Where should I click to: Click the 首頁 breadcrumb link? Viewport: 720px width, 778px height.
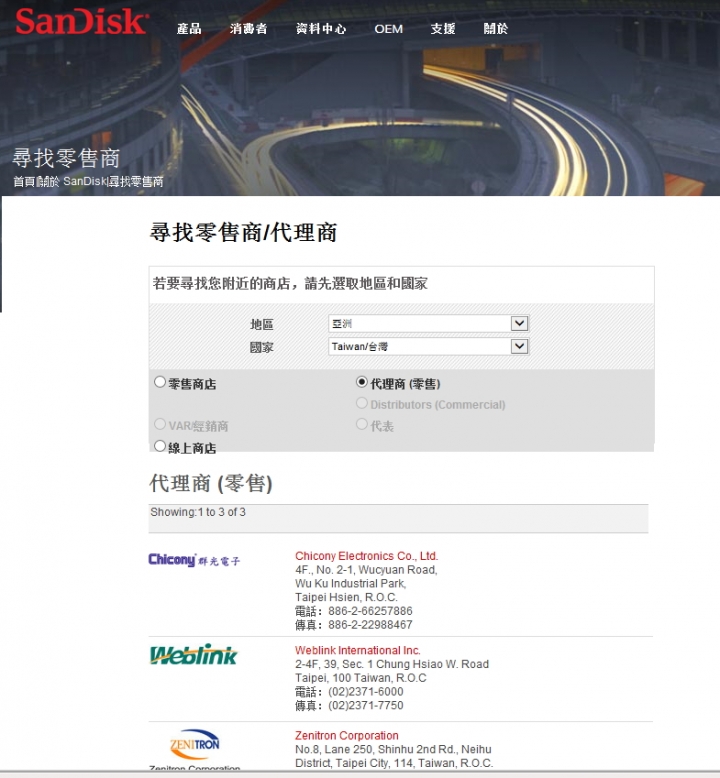(24, 182)
